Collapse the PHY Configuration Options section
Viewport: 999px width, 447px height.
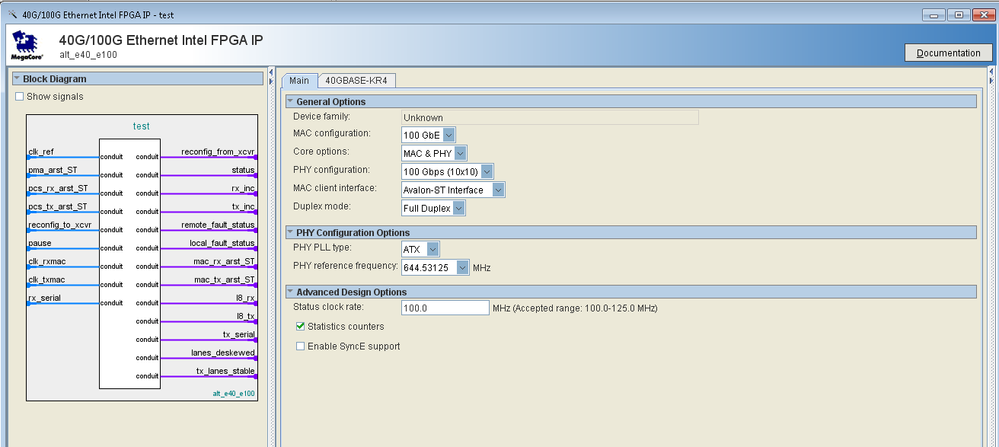[290, 232]
